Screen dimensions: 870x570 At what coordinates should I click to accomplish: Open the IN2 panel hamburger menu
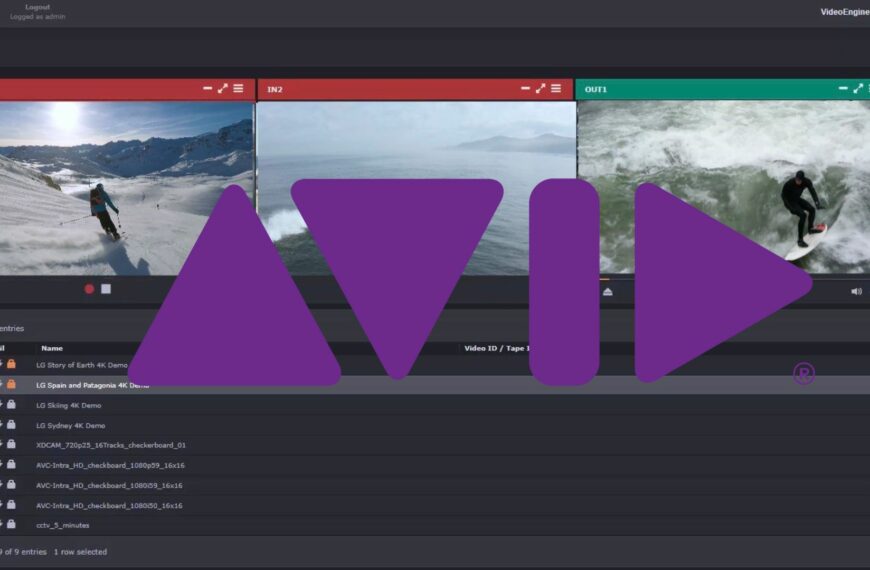pos(556,88)
